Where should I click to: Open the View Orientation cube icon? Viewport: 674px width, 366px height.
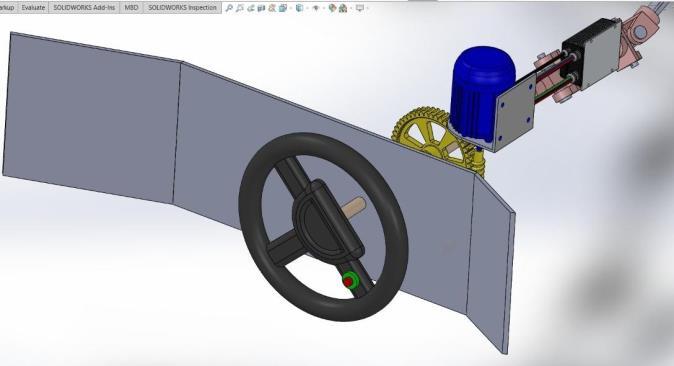tap(283, 8)
